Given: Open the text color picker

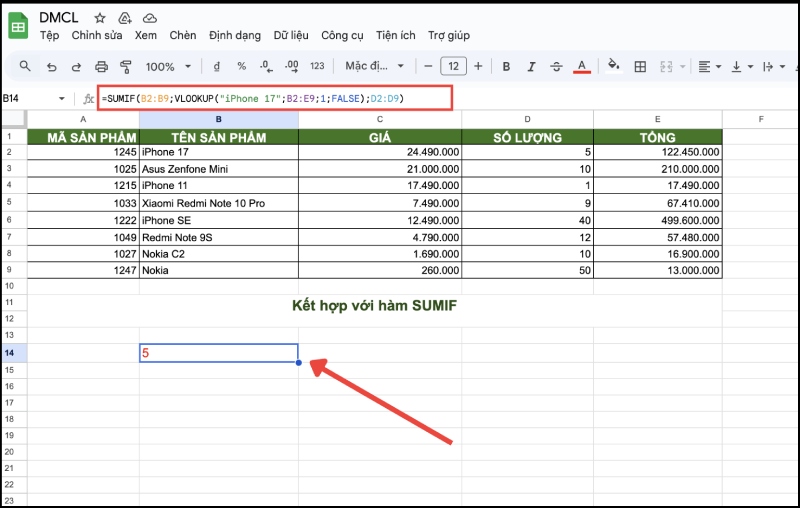Looking at the screenshot, I should (x=582, y=67).
